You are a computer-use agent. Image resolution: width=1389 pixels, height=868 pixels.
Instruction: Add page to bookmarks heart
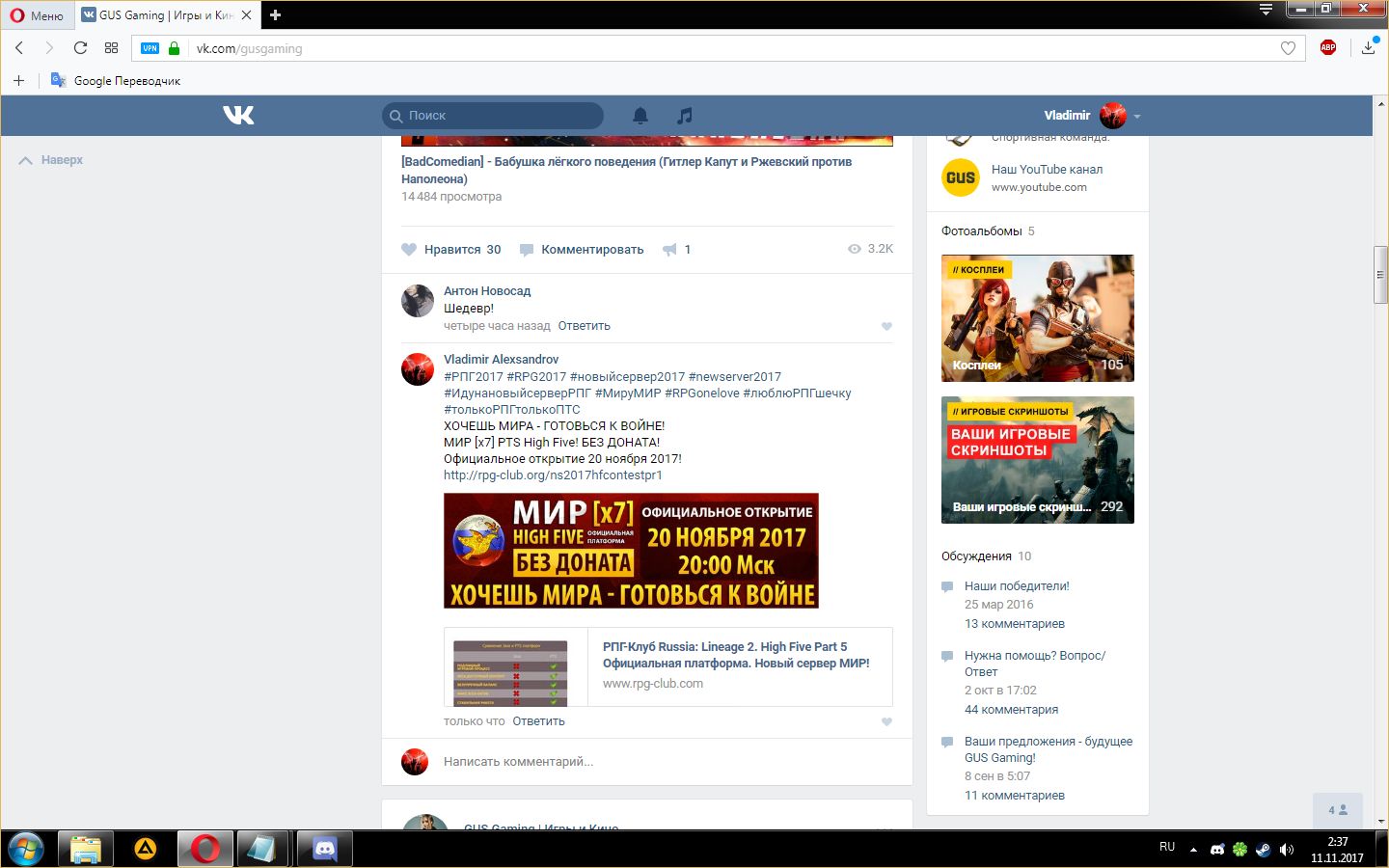pyautogui.click(x=1288, y=48)
